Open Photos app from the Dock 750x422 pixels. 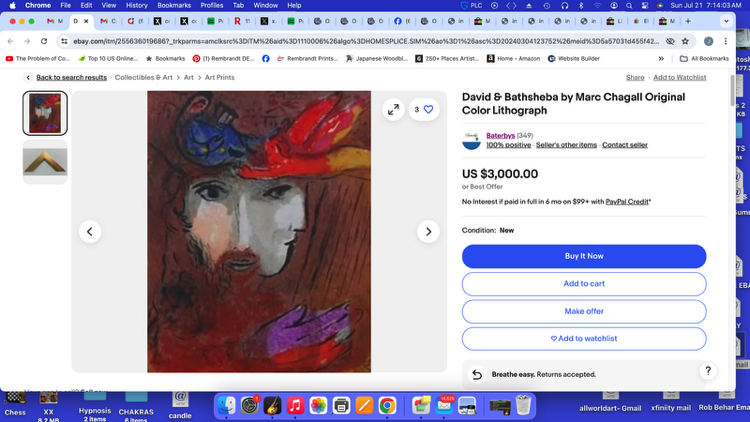318,406
